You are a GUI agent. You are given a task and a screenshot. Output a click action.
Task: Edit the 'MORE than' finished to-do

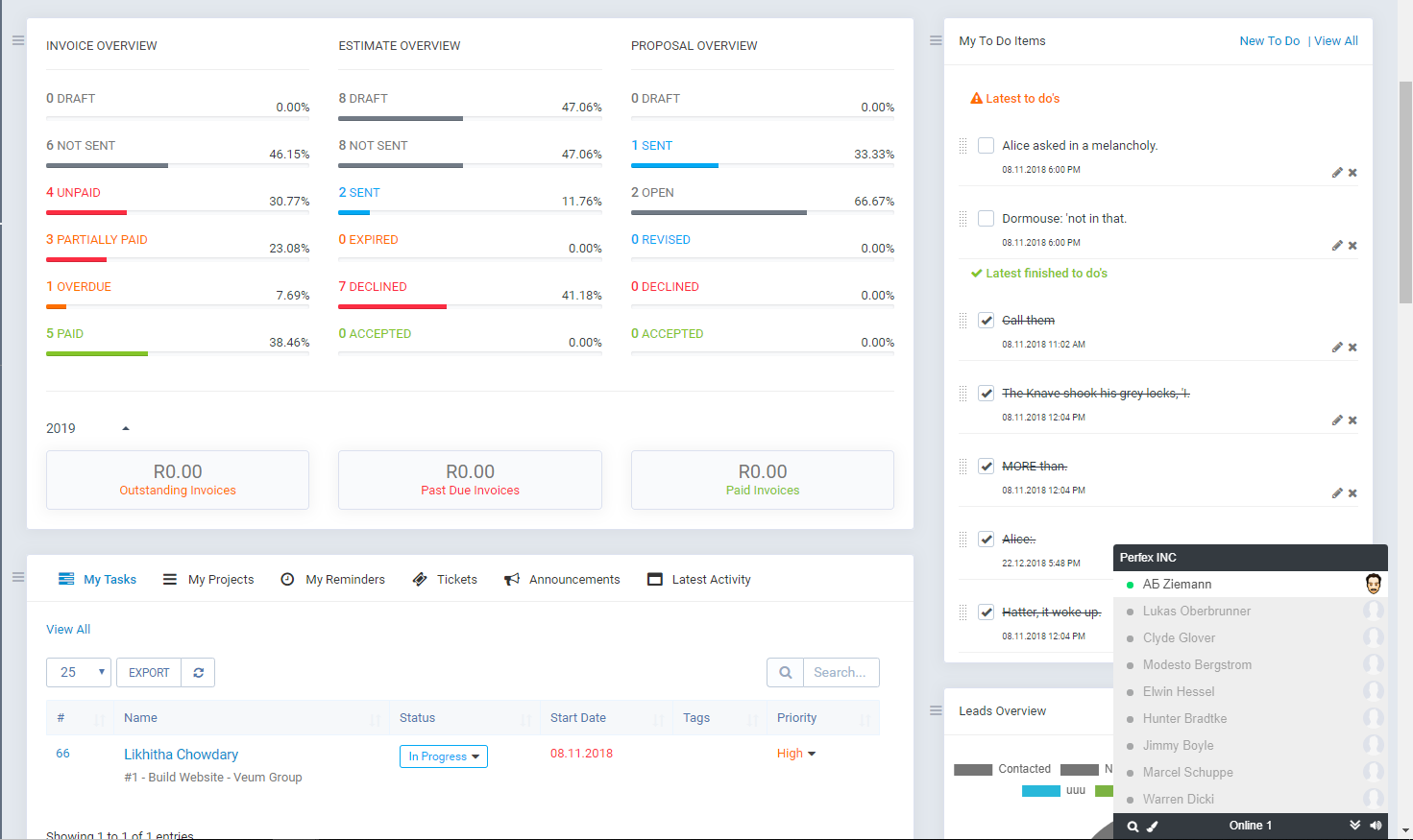1337,493
